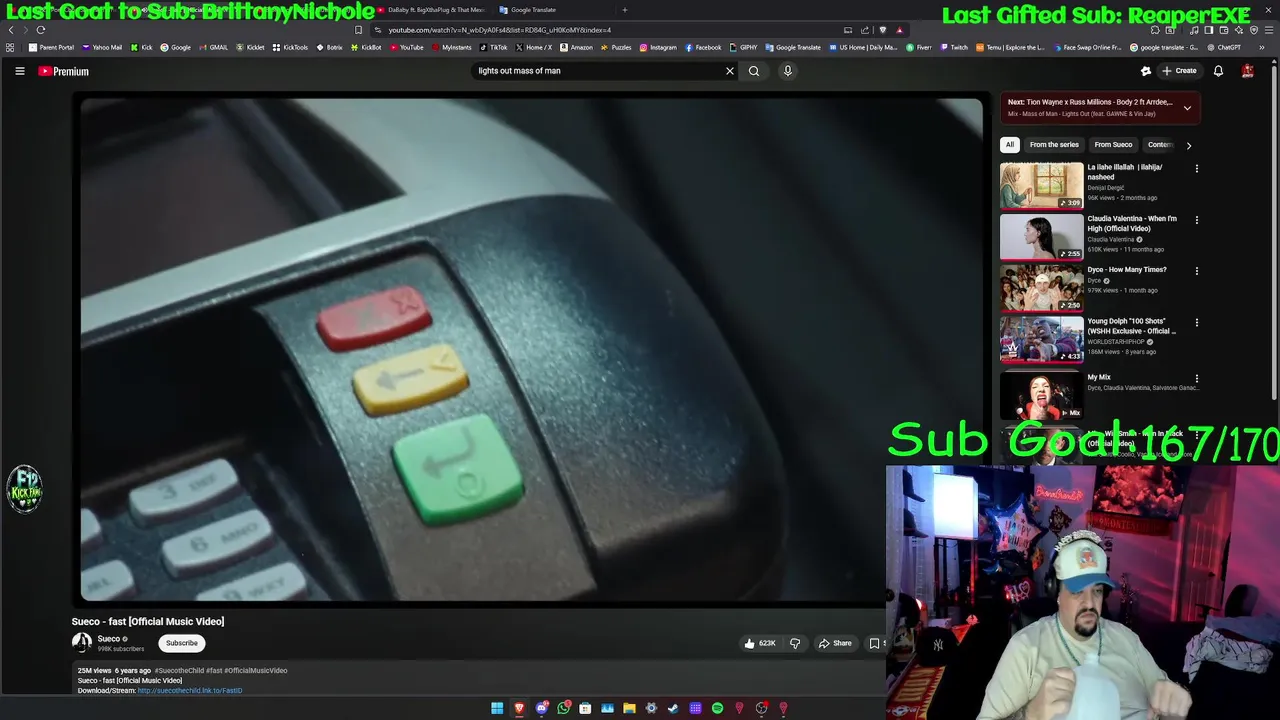The image size is (1280, 720).
Task: Click the search magnifier button
Action: pyautogui.click(x=754, y=71)
